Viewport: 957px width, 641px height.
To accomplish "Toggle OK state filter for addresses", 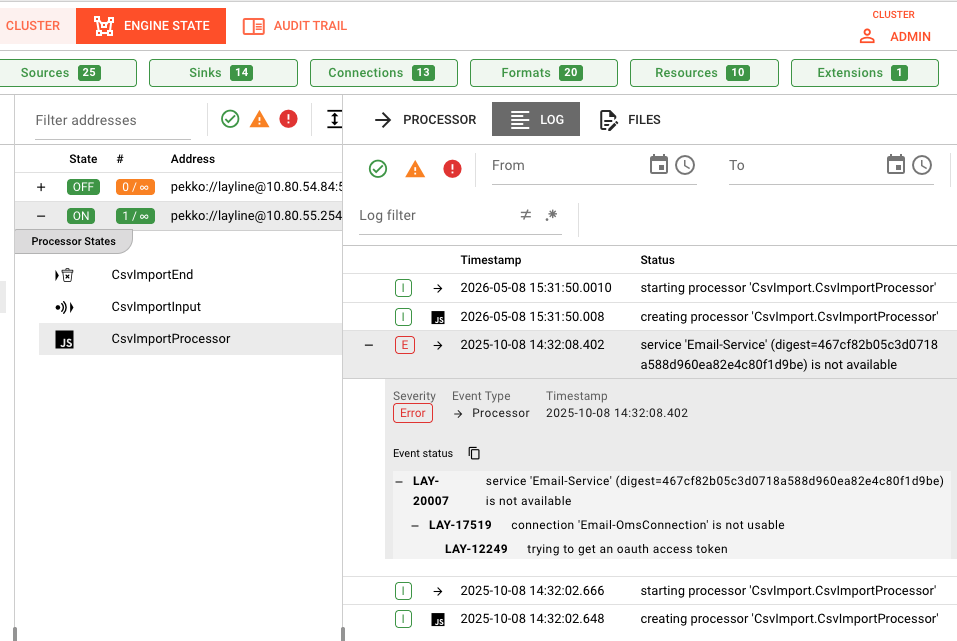I will pos(230,118).
